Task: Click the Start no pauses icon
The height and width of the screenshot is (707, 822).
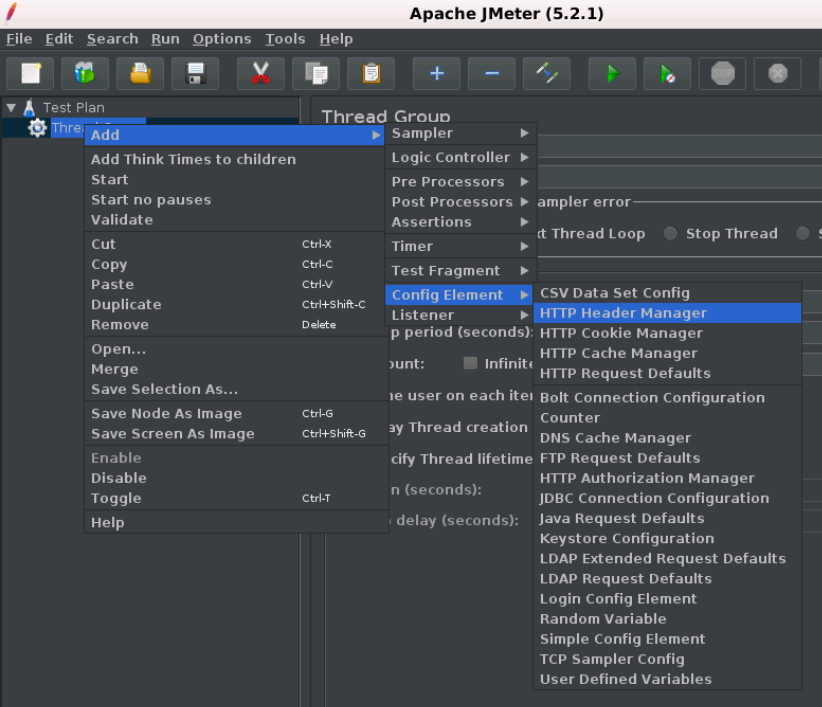Action: [667, 73]
